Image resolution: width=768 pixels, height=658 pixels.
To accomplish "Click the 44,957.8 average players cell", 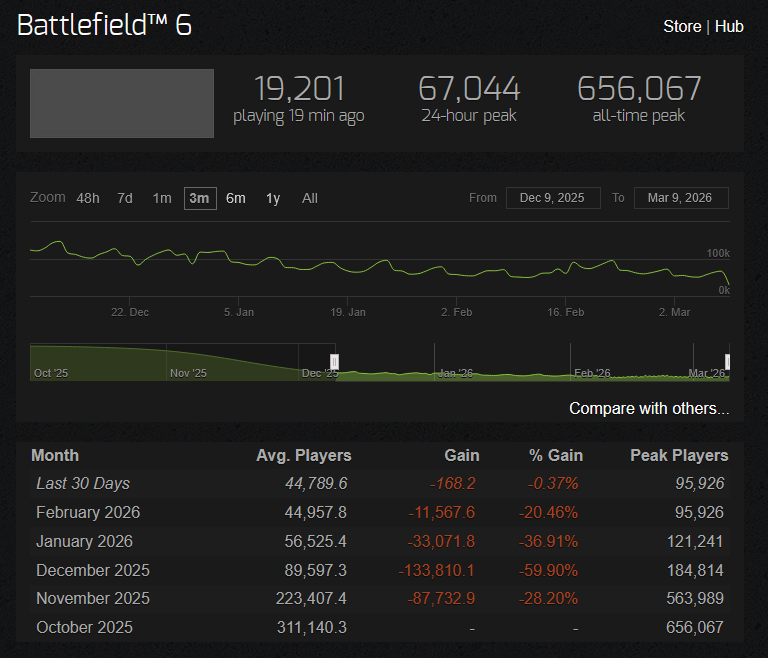I will (316, 512).
